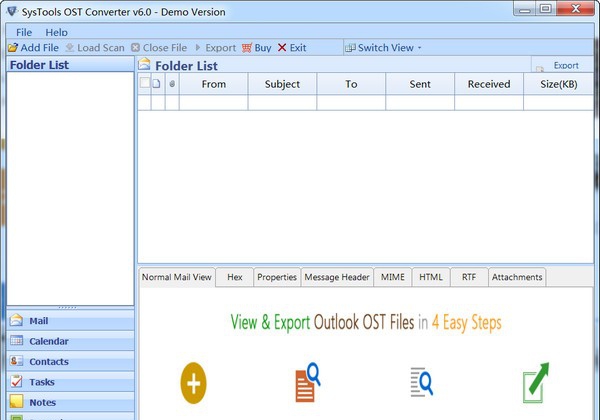
Task: Click the sidebar splitter grip dots
Action: pyautogui.click(x=67, y=307)
